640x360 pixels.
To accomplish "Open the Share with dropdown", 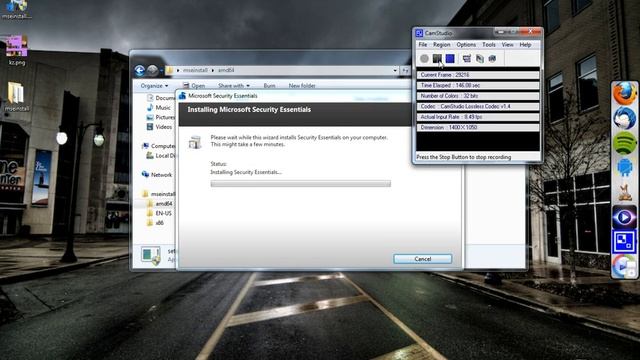I will 233,86.
